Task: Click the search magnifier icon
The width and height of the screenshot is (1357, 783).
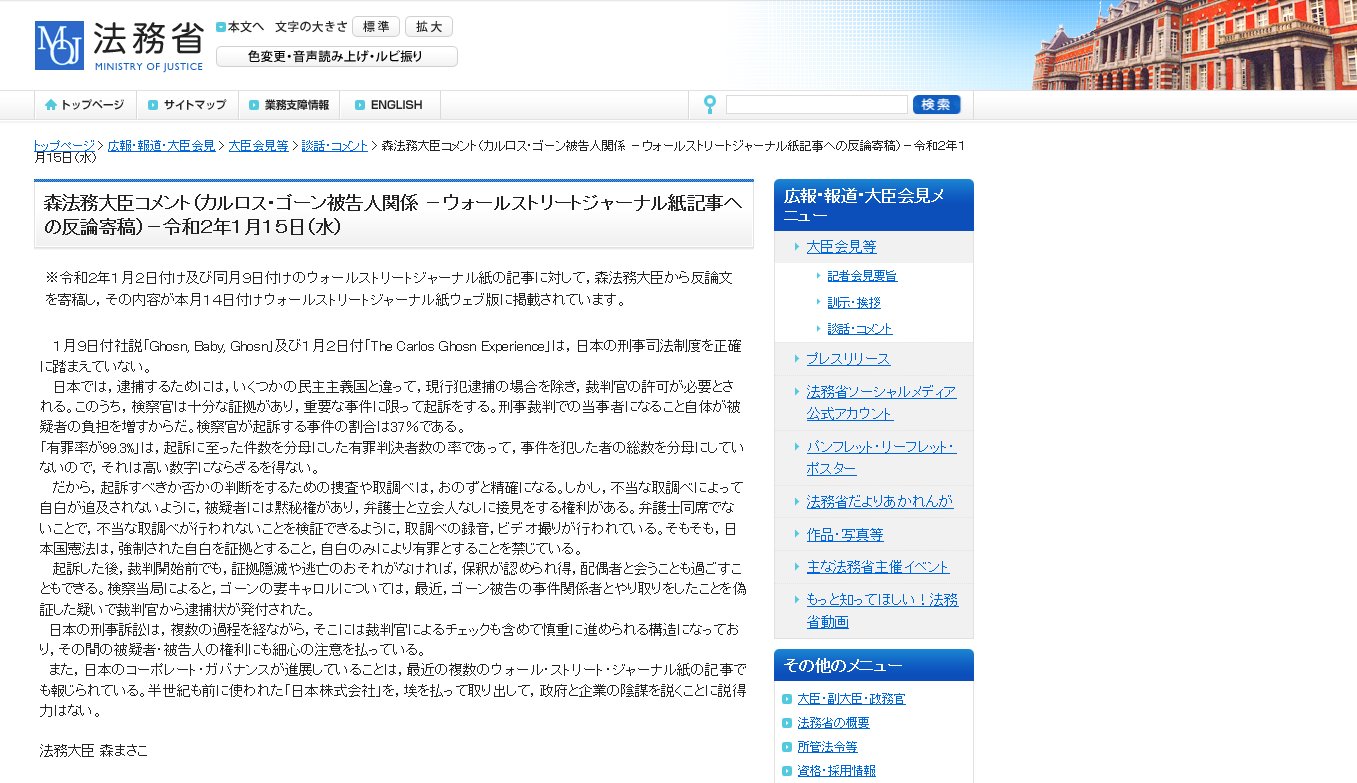Action: [710, 105]
